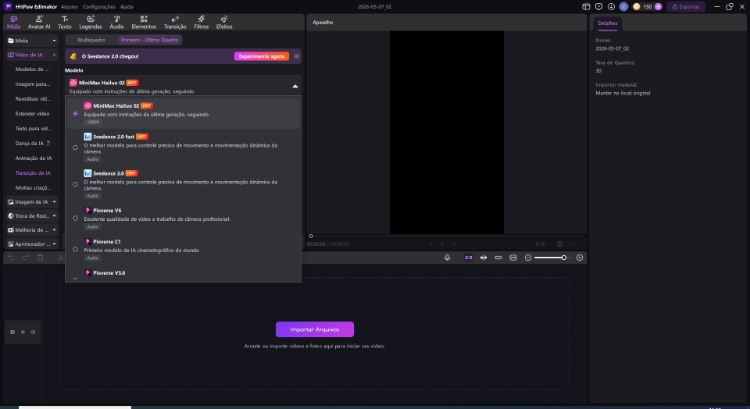Open the feedback message icon in title bar
This screenshot has width=750, height=409.
[x=599, y=7]
